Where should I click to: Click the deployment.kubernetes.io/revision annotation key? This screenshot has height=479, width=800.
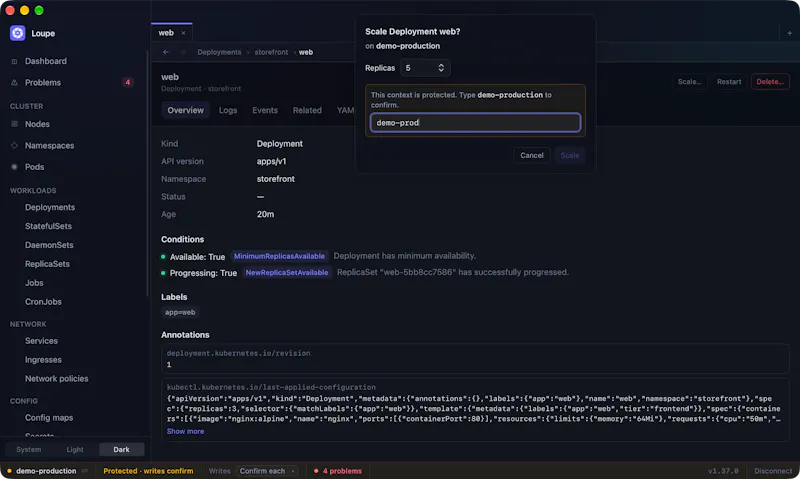pyautogui.click(x=238, y=353)
